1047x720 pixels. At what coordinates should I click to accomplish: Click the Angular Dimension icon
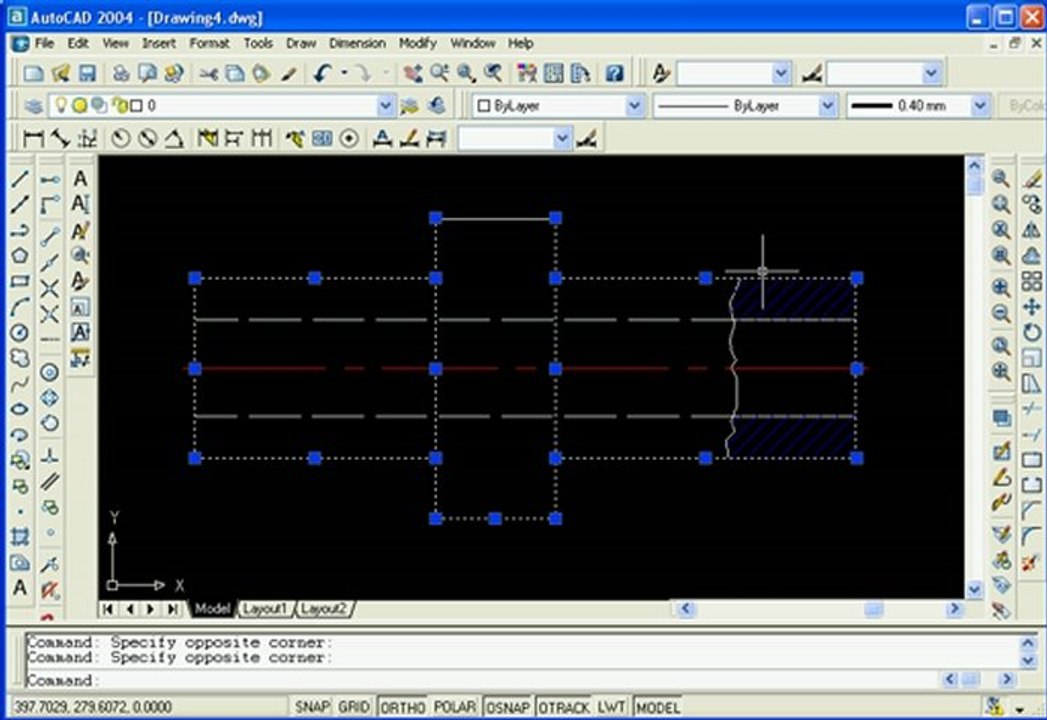coord(174,138)
